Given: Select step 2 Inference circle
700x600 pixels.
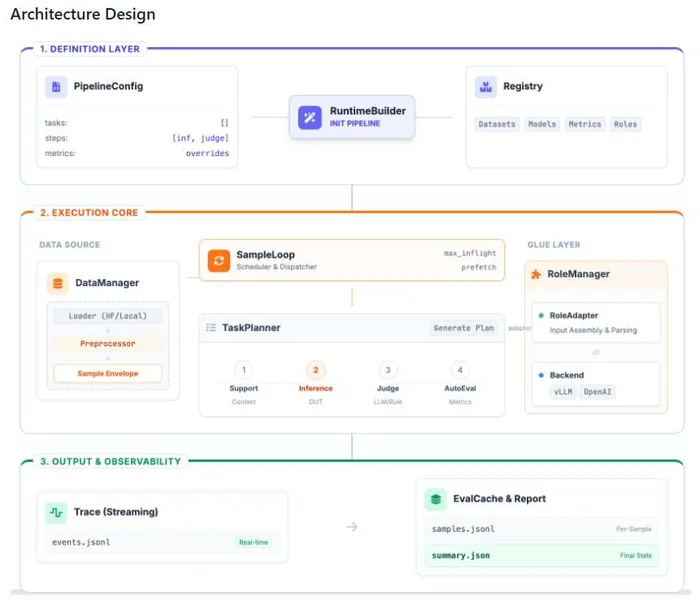Looking at the screenshot, I should tap(316, 370).
